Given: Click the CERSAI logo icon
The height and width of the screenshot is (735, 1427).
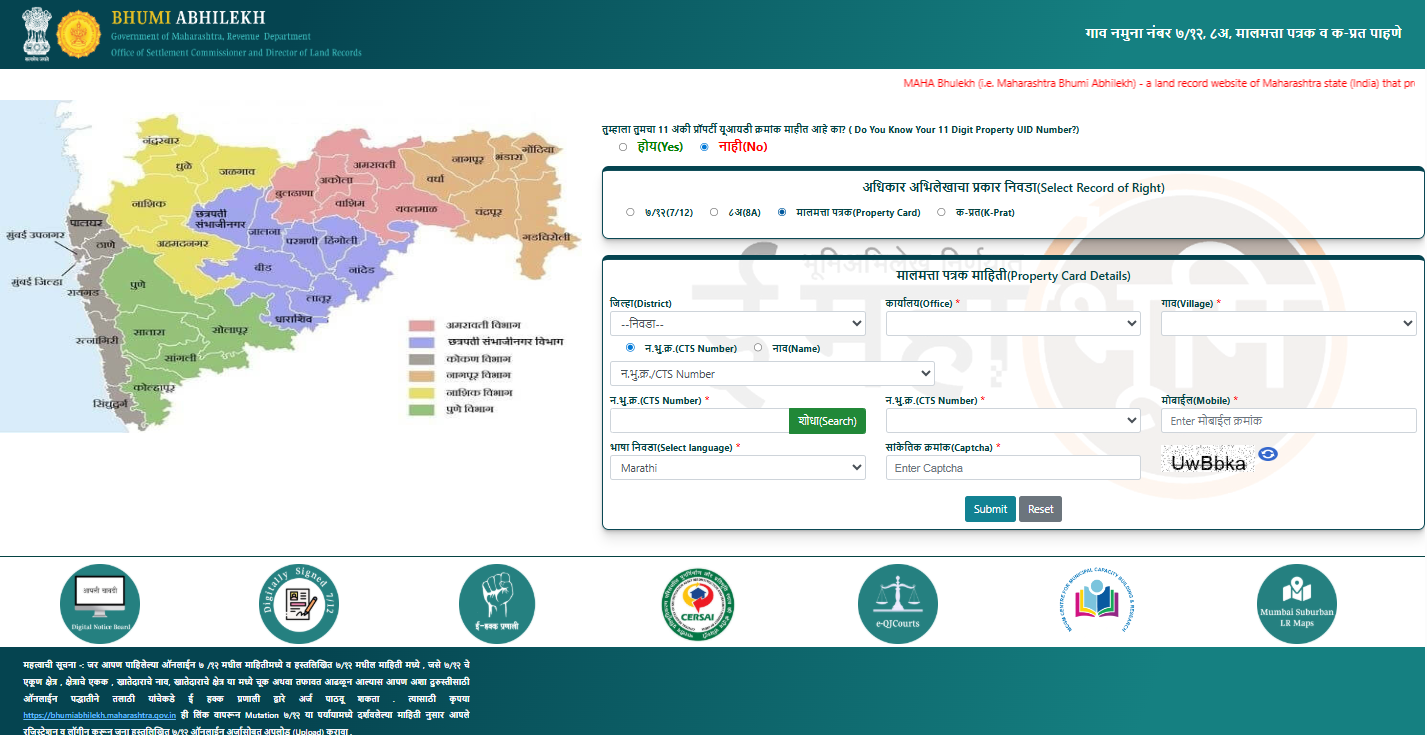Looking at the screenshot, I should [698, 604].
